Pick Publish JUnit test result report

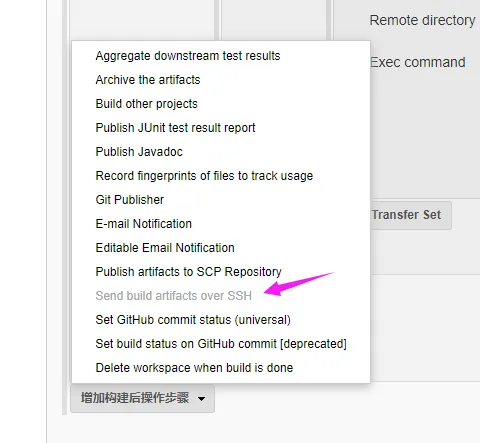click(x=175, y=128)
